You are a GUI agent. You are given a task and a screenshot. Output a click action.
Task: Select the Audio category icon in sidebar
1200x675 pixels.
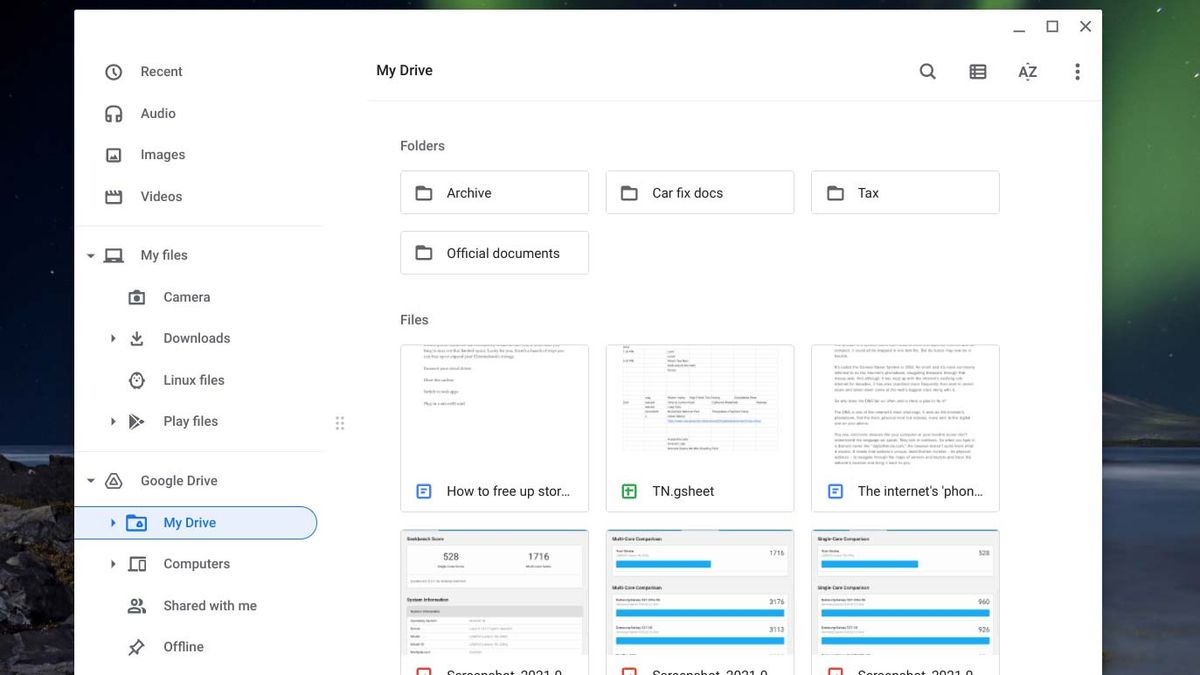click(113, 113)
